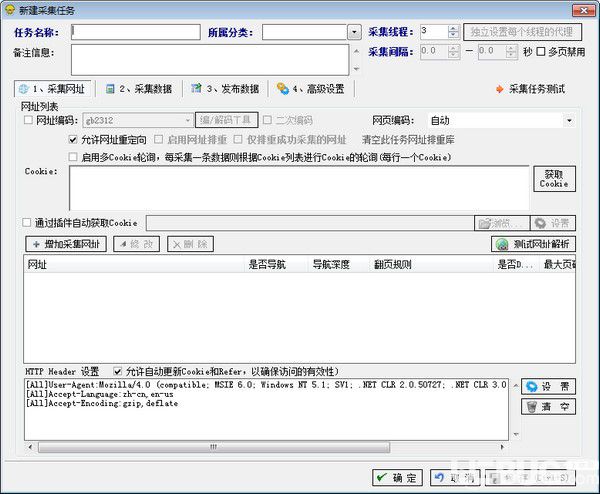This screenshot has width=600, height=494.
Task: Click the right arrow of the header scrollbar
Action: 502,447
